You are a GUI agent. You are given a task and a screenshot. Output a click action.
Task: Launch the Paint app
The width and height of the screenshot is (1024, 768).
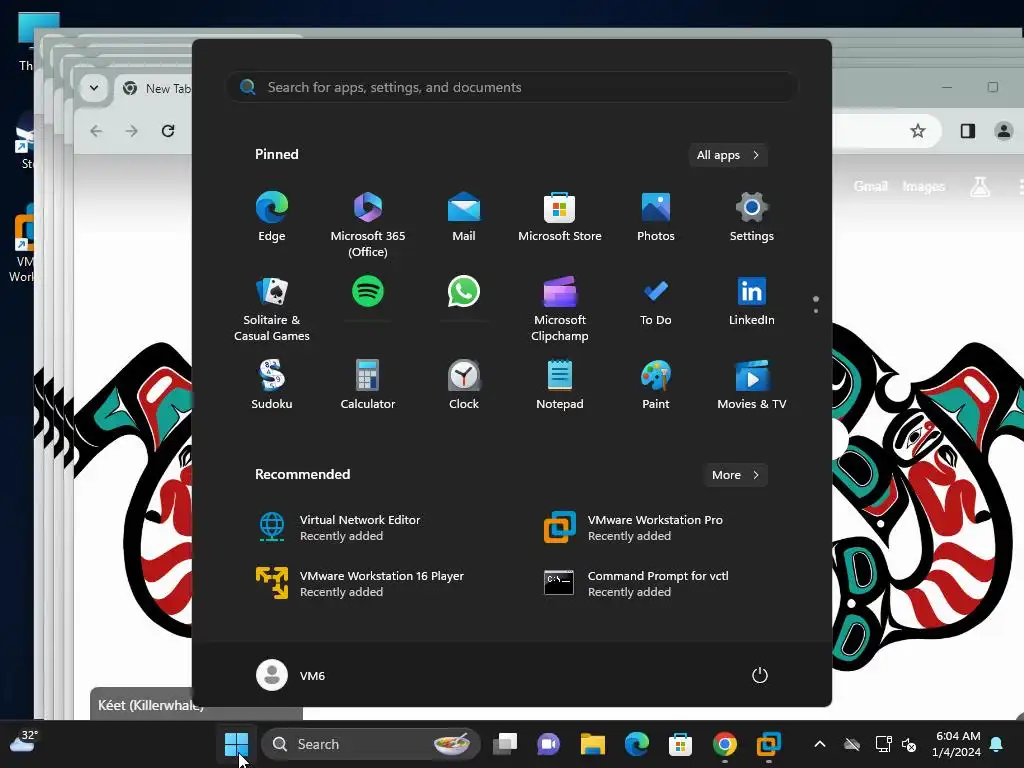tap(656, 385)
